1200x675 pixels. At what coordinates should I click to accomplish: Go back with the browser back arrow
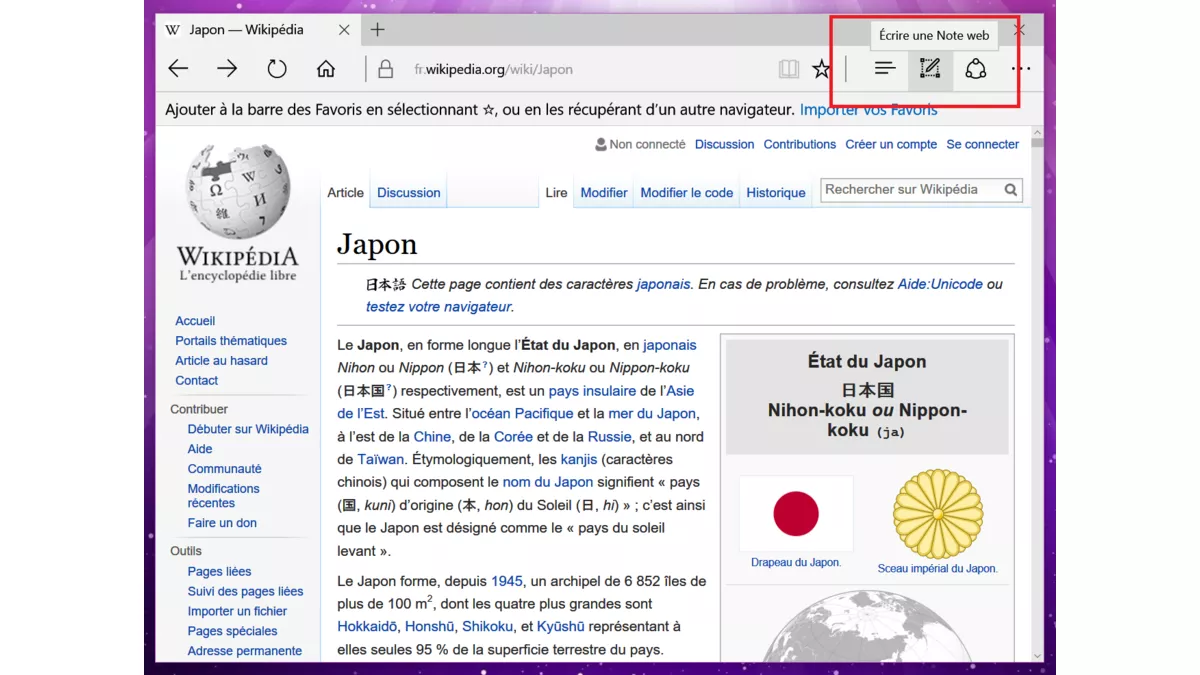178,69
